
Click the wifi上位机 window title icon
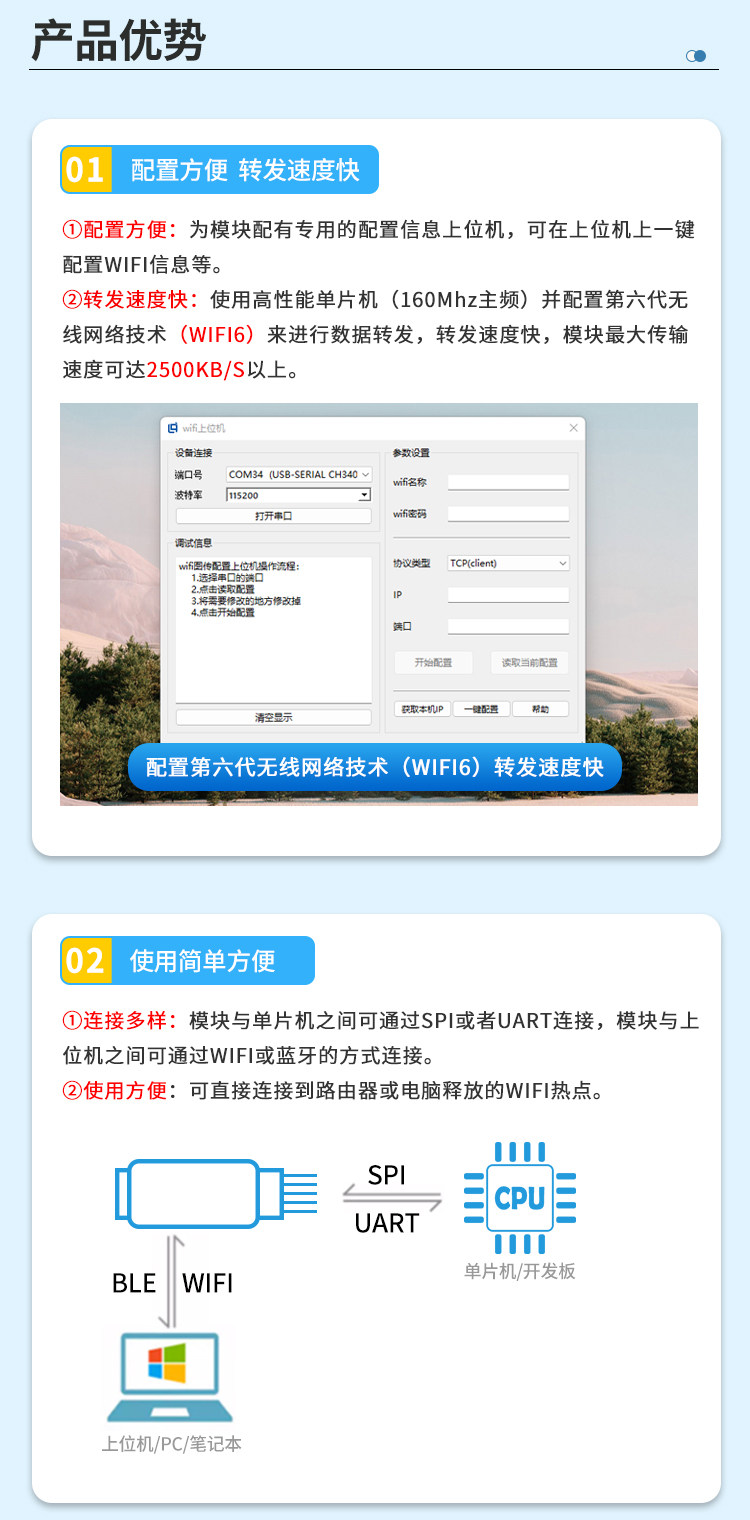coord(172,428)
